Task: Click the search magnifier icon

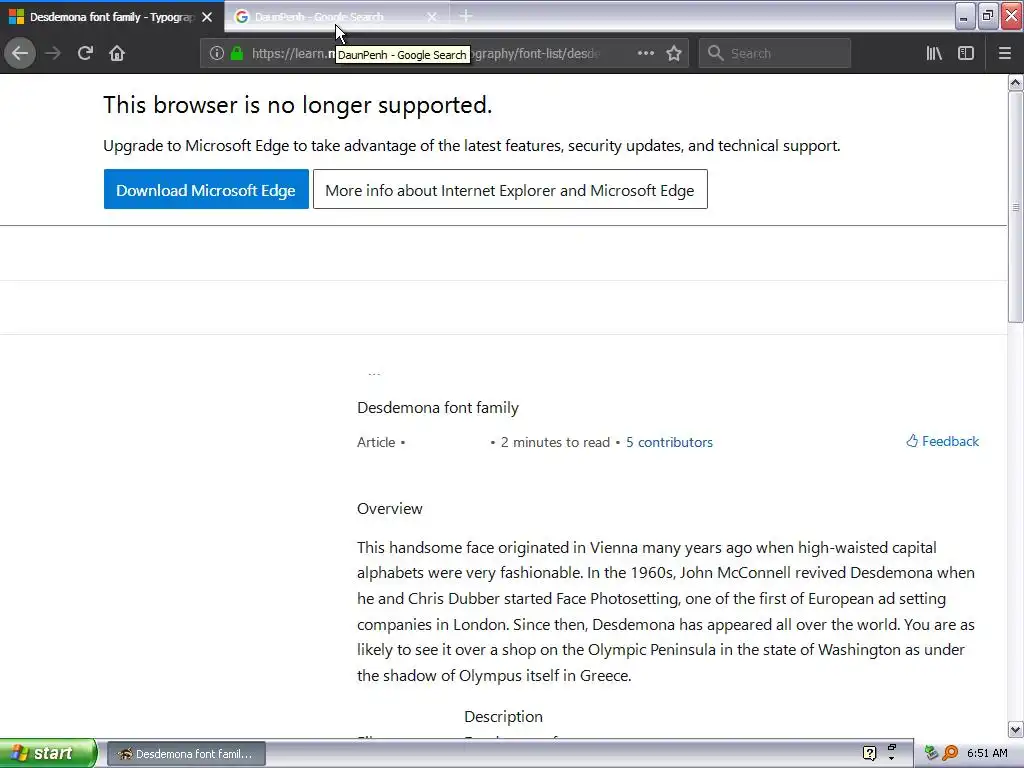Action: click(715, 54)
